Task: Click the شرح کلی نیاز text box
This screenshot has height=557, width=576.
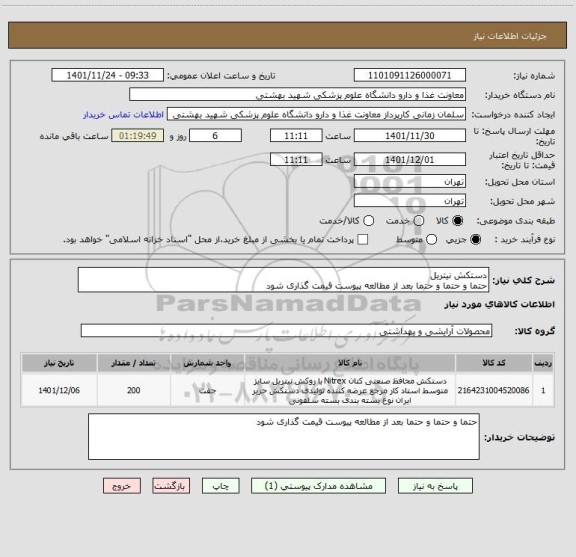Action: pos(283,280)
